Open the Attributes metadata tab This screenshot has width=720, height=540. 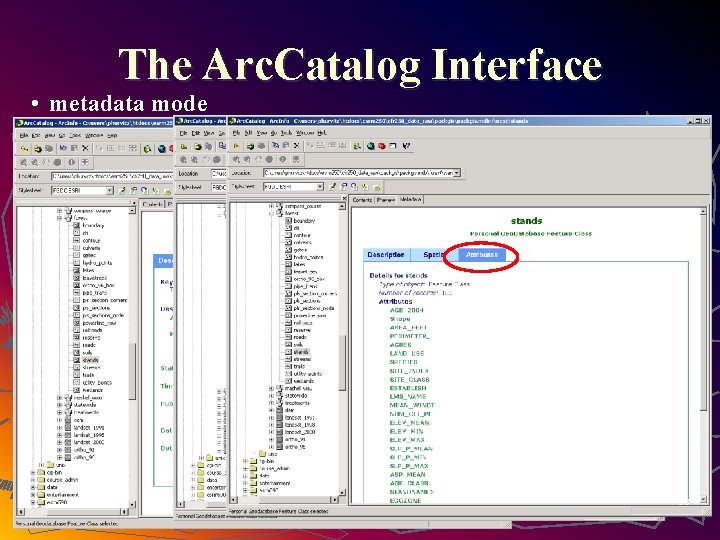click(482, 254)
